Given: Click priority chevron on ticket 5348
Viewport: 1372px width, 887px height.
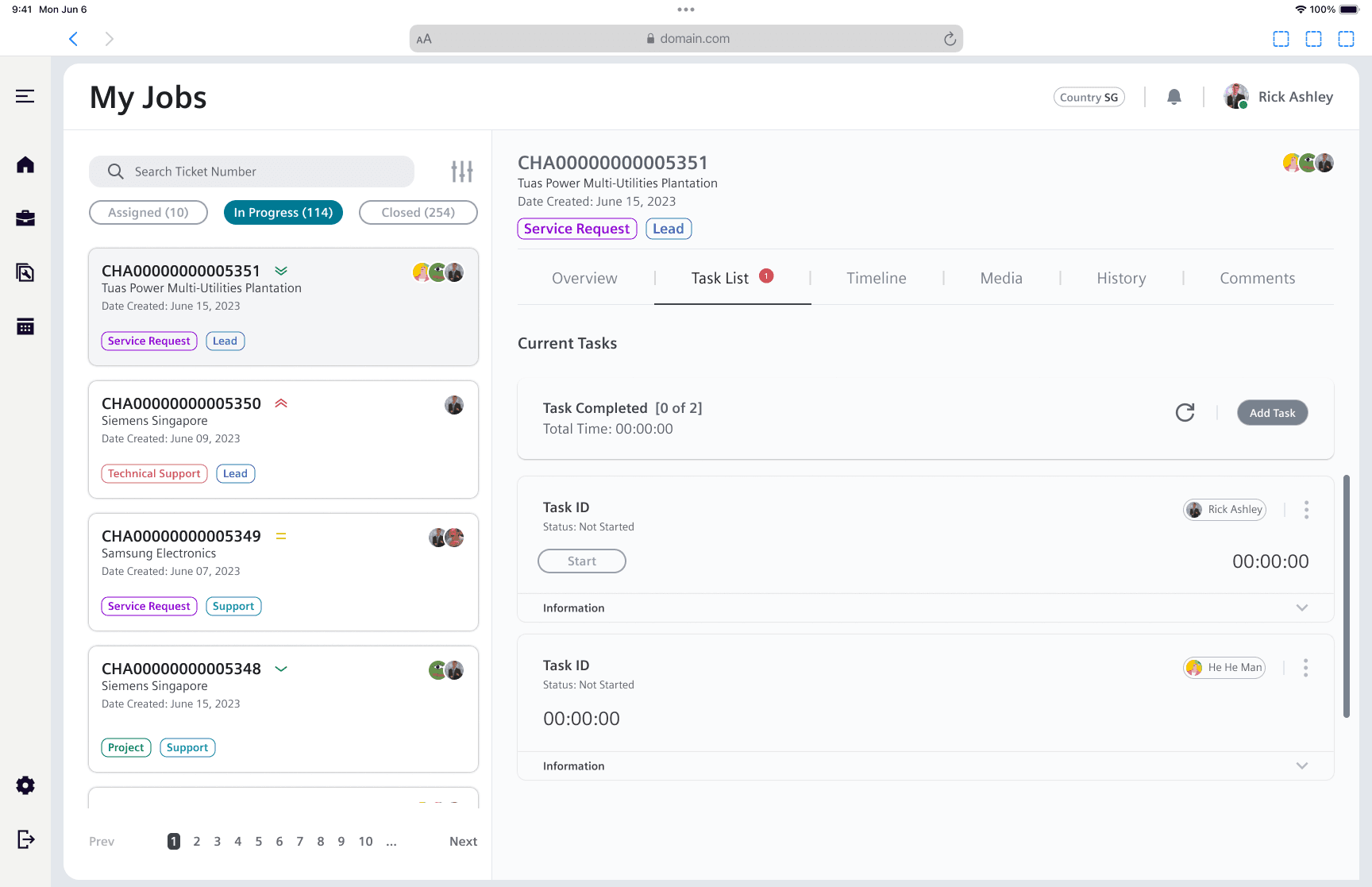Looking at the screenshot, I should [281, 669].
